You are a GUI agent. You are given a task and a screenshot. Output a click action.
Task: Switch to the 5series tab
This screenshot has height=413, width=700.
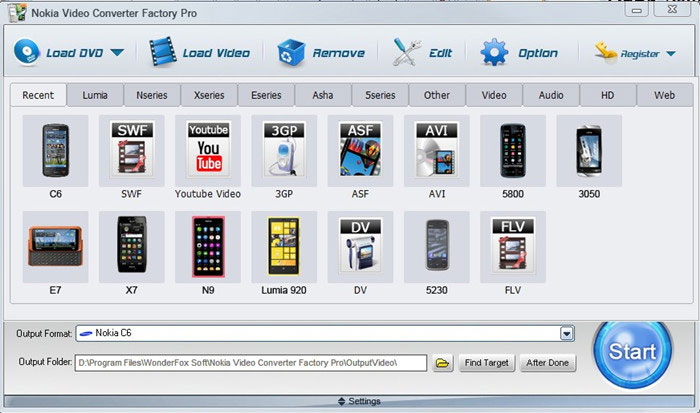[380, 95]
